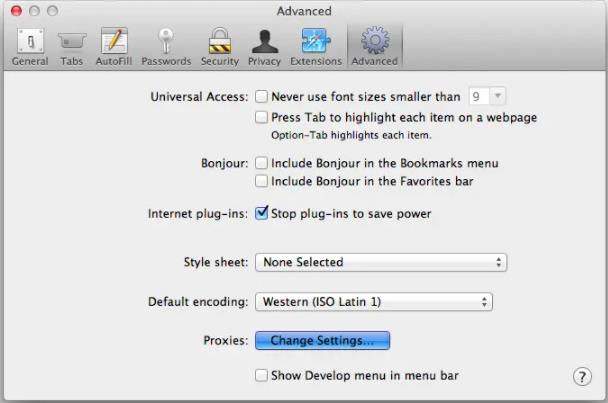The height and width of the screenshot is (403, 608).
Task: Open the Privacy silhouette pane
Action: tap(264, 47)
